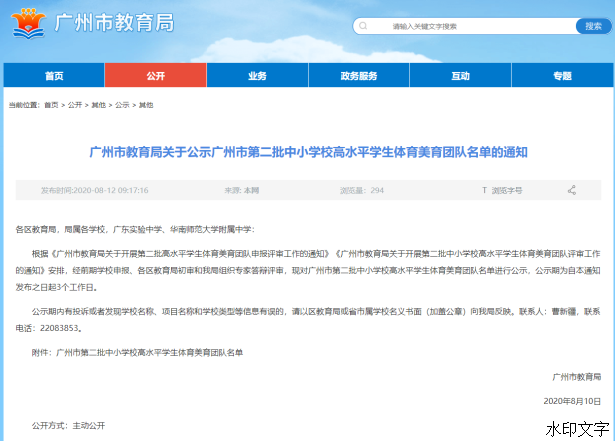This screenshot has height=441, width=615.
Task: Open the 政务服务 navigation tab
Action: pyautogui.click(x=359, y=75)
